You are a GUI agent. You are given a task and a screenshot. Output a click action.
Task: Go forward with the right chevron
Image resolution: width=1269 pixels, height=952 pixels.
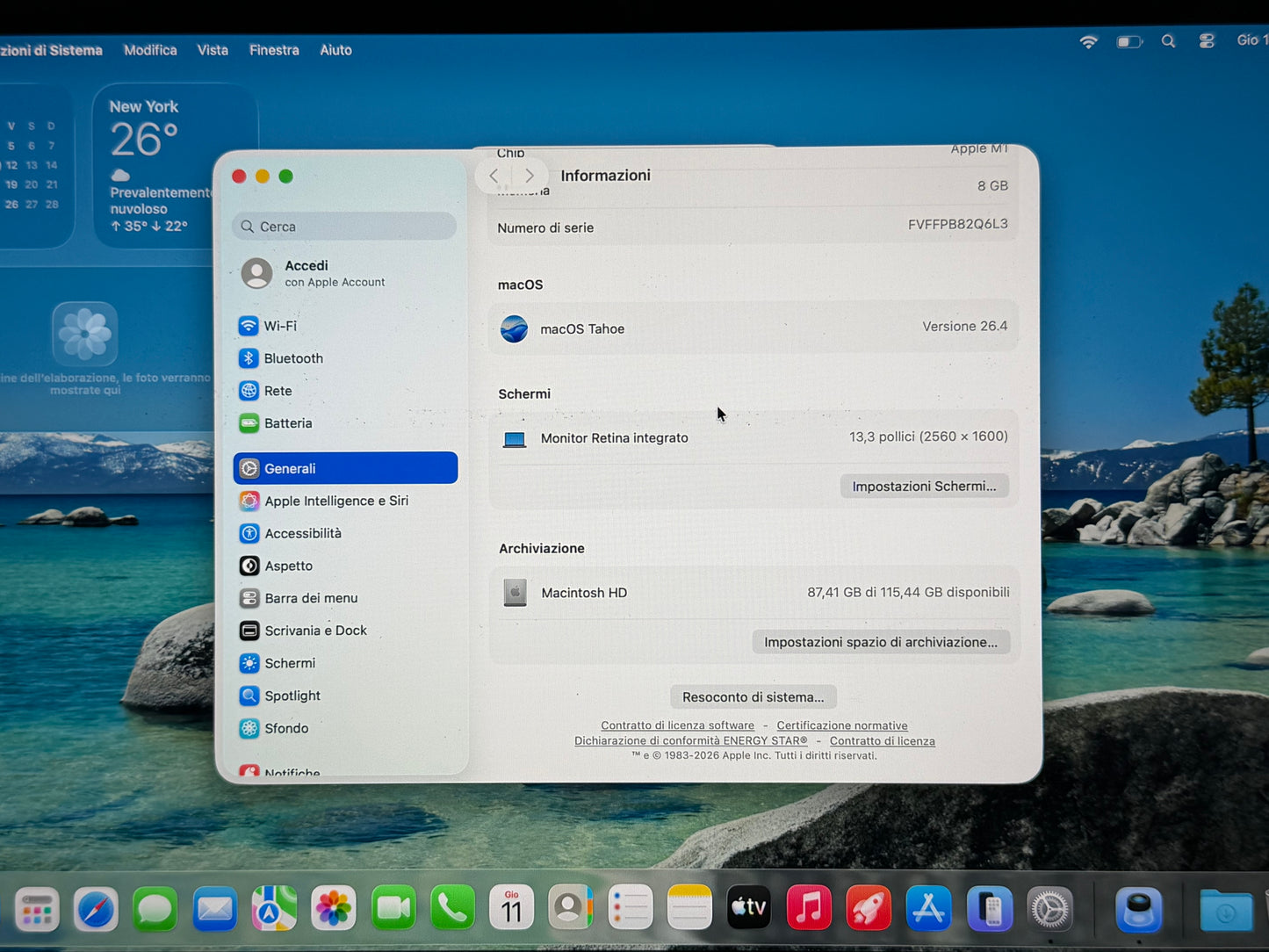(x=529, y=176)
